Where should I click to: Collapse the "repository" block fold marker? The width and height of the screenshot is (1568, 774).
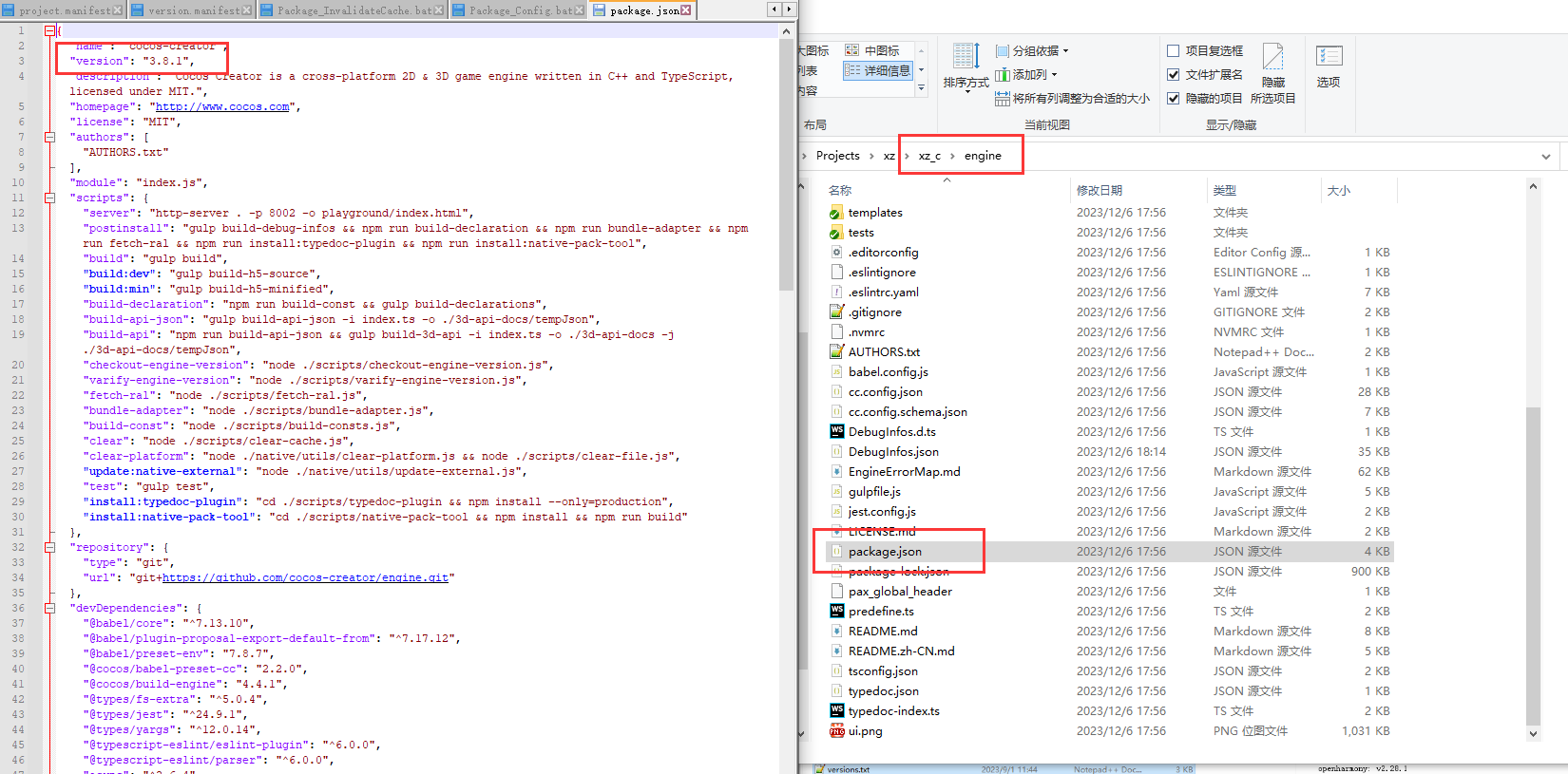pos(49,547)
